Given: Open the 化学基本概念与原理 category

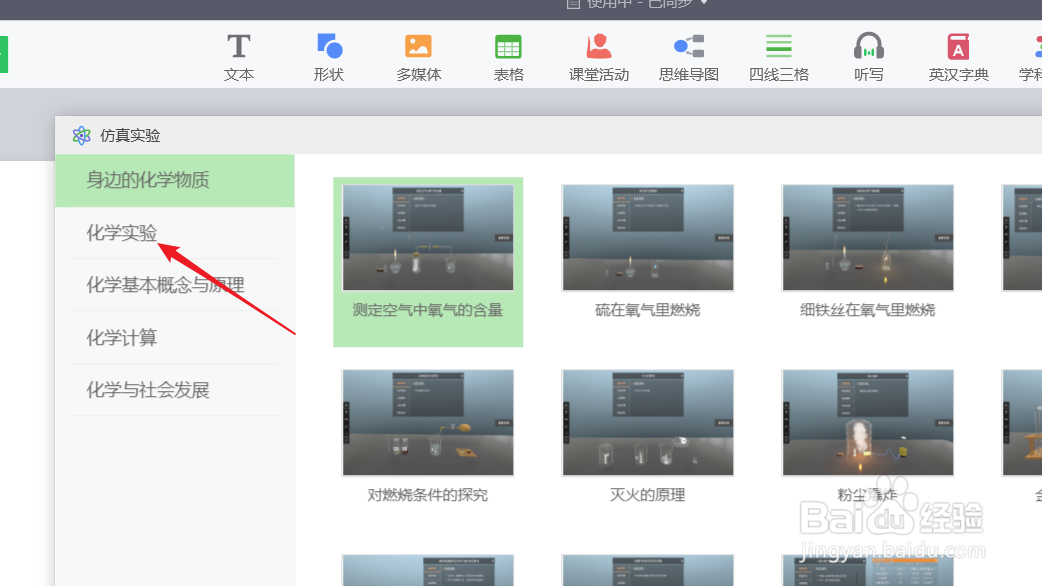Looking at the screenshot, I should click(175, 285).
